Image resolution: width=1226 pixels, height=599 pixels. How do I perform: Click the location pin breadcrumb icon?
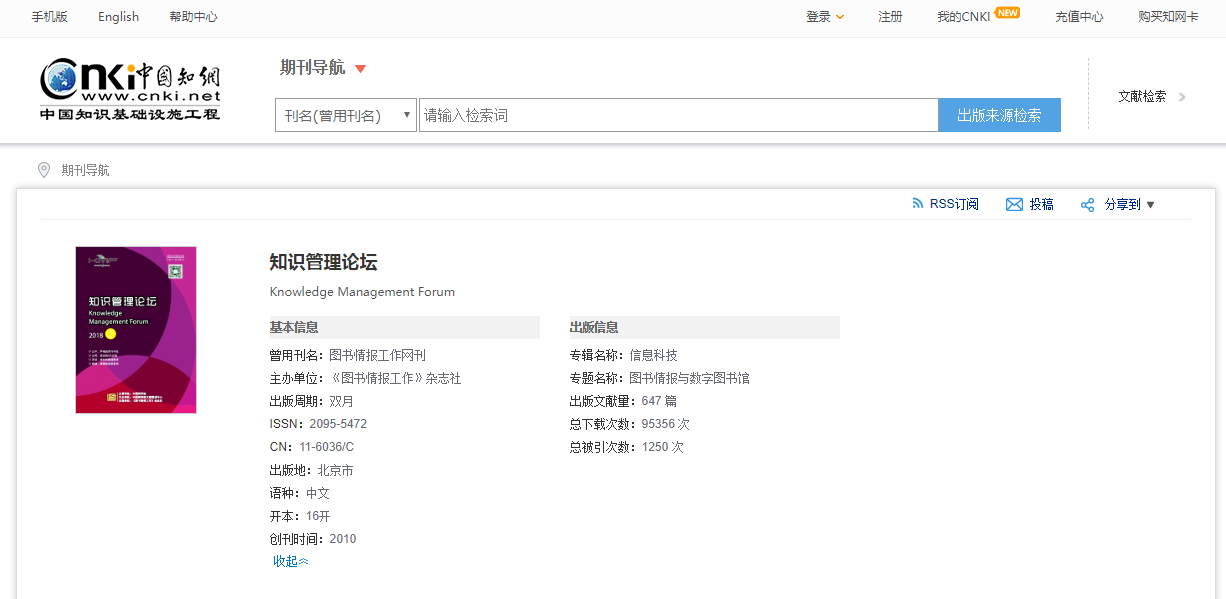[44, 170]
